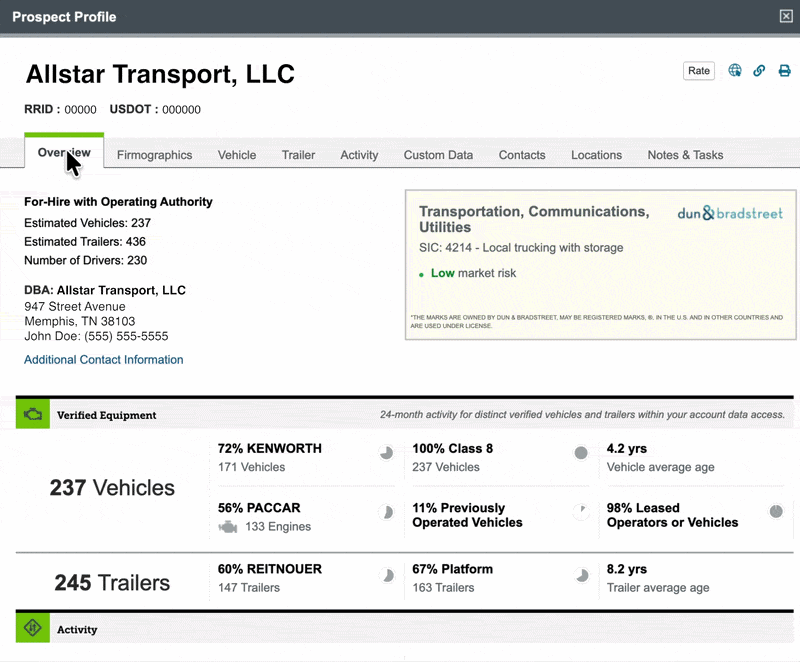This screenshot has width=800, height=662.
Task: Click the pie chart beside 72% KENWORTH
Action: 386,453
